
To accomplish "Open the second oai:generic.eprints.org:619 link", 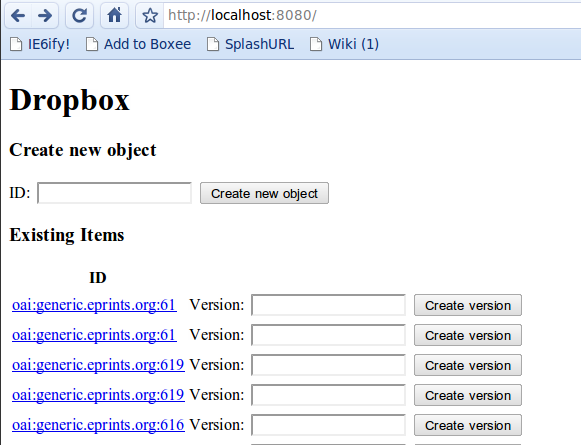I will 98,395.
